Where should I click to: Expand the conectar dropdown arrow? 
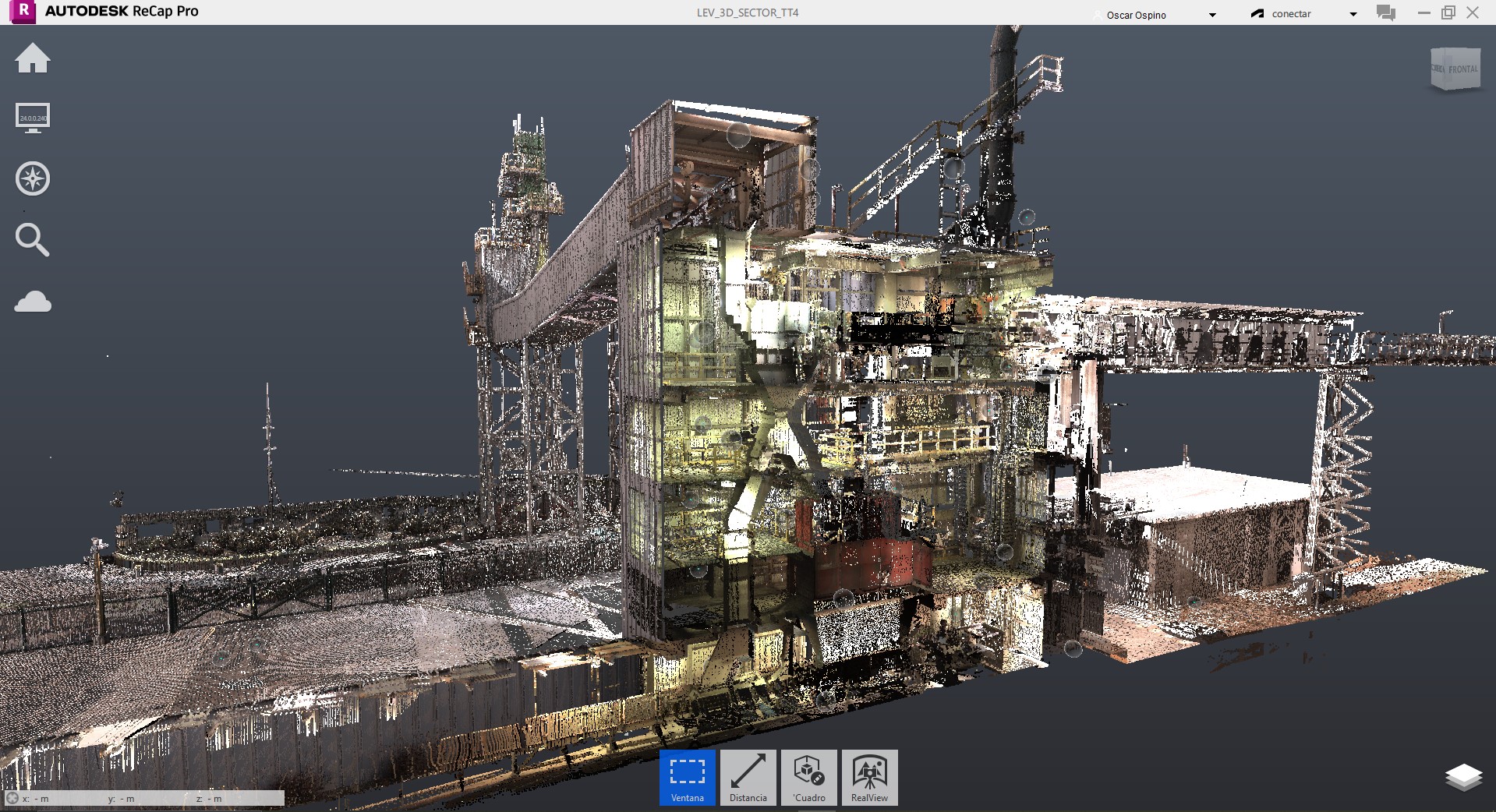point(1353,14)
